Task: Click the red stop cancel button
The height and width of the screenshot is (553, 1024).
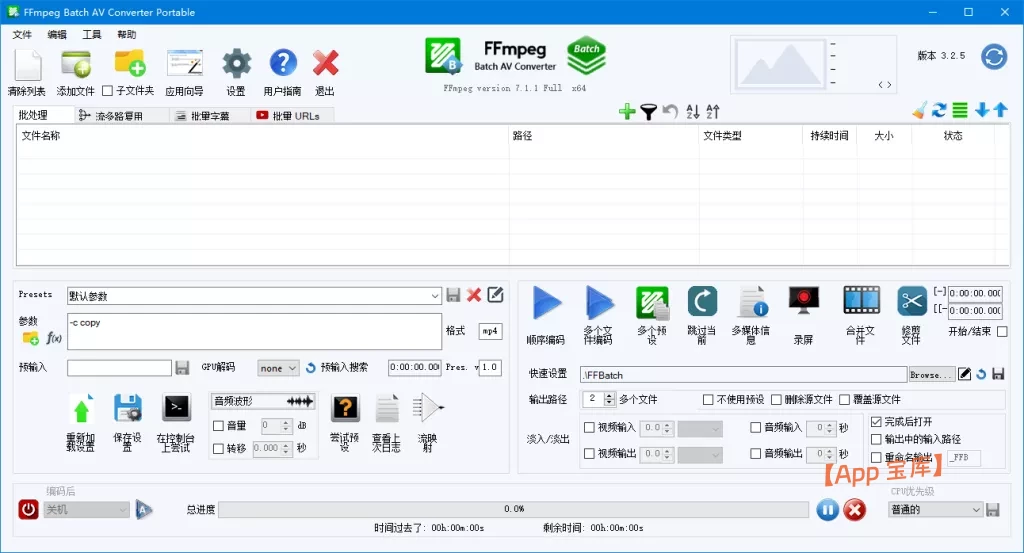Action: tap(854, 509)
